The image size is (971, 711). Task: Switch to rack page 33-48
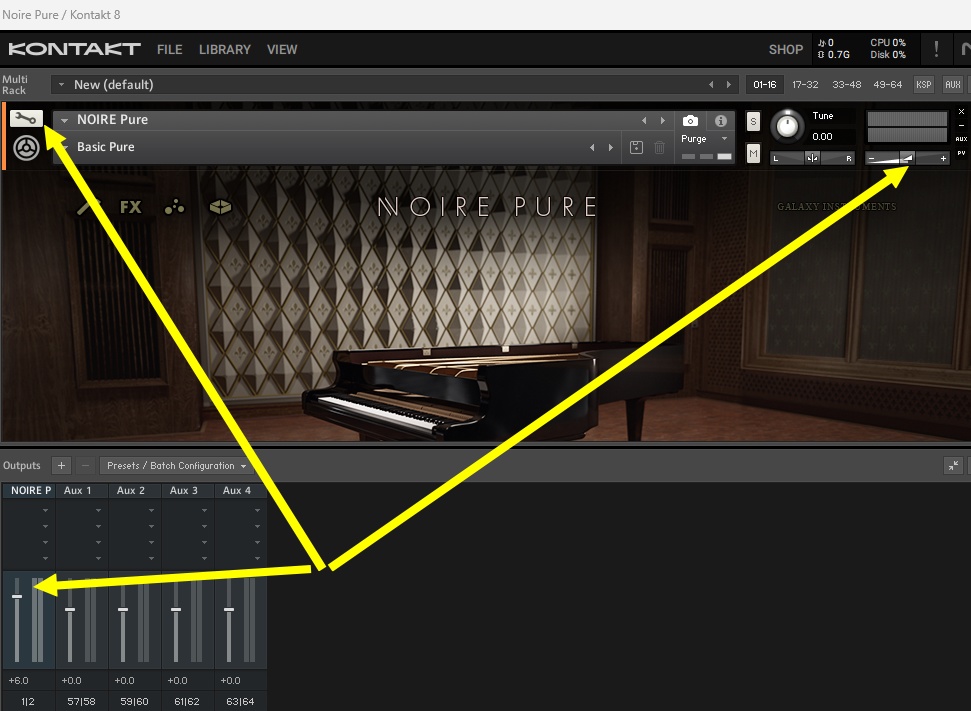[847, 84]
